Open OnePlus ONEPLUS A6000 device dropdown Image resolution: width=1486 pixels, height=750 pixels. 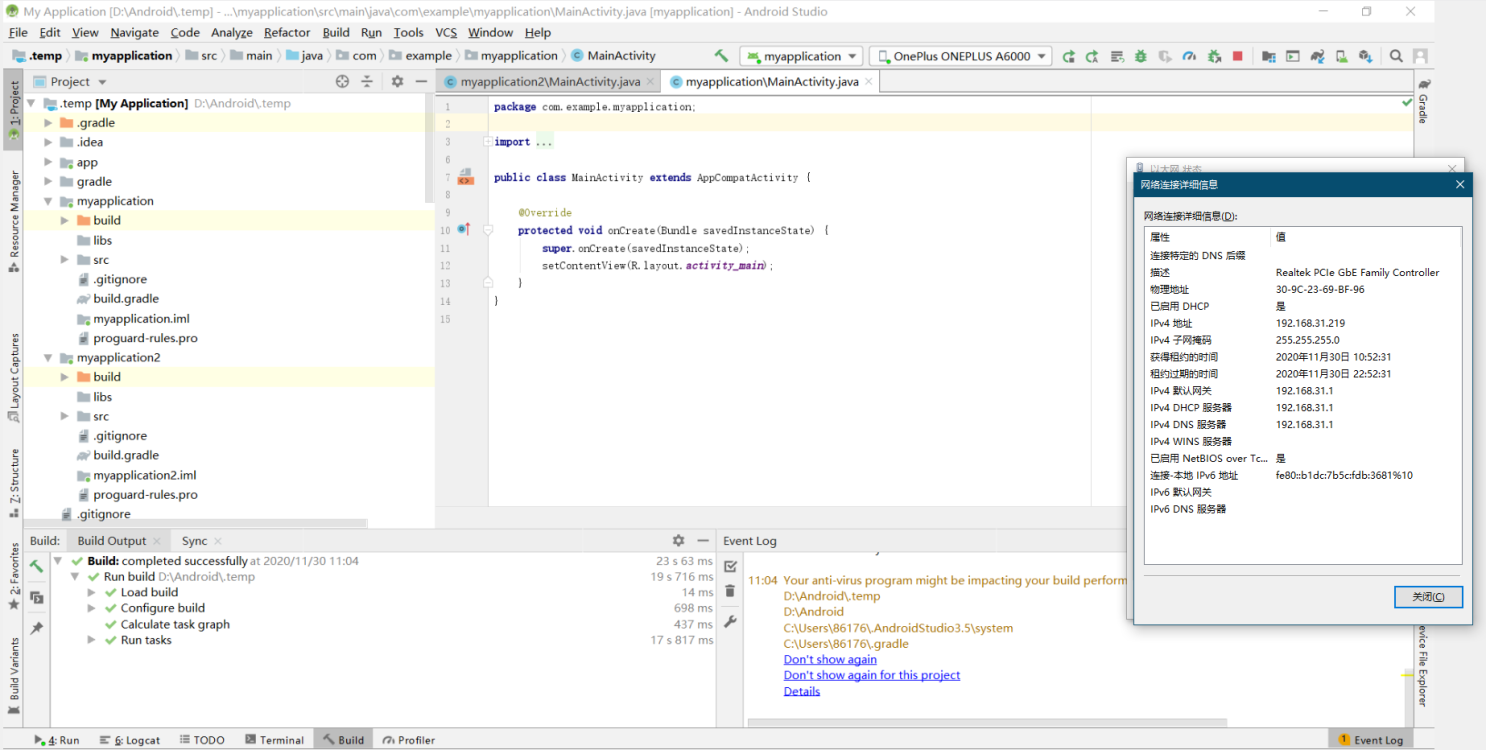pyautogui.click(x=961, y=56)
